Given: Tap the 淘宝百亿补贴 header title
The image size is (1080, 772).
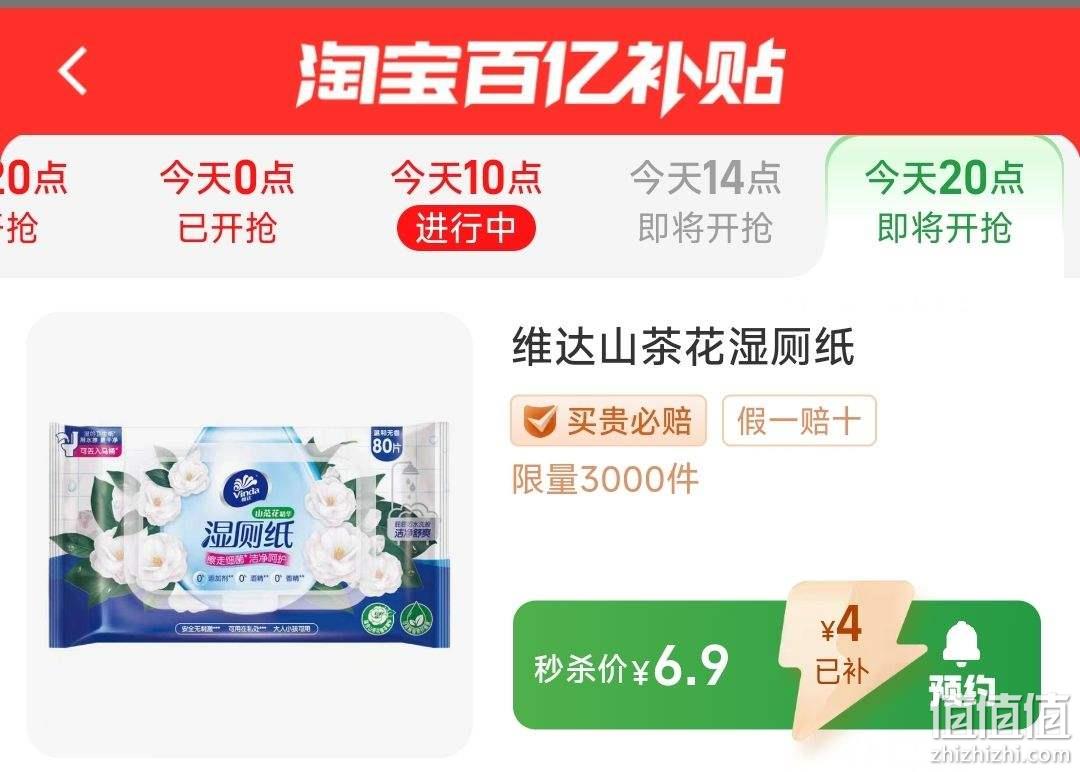Looking at the screenshot, I should click(x=542, y=74).
